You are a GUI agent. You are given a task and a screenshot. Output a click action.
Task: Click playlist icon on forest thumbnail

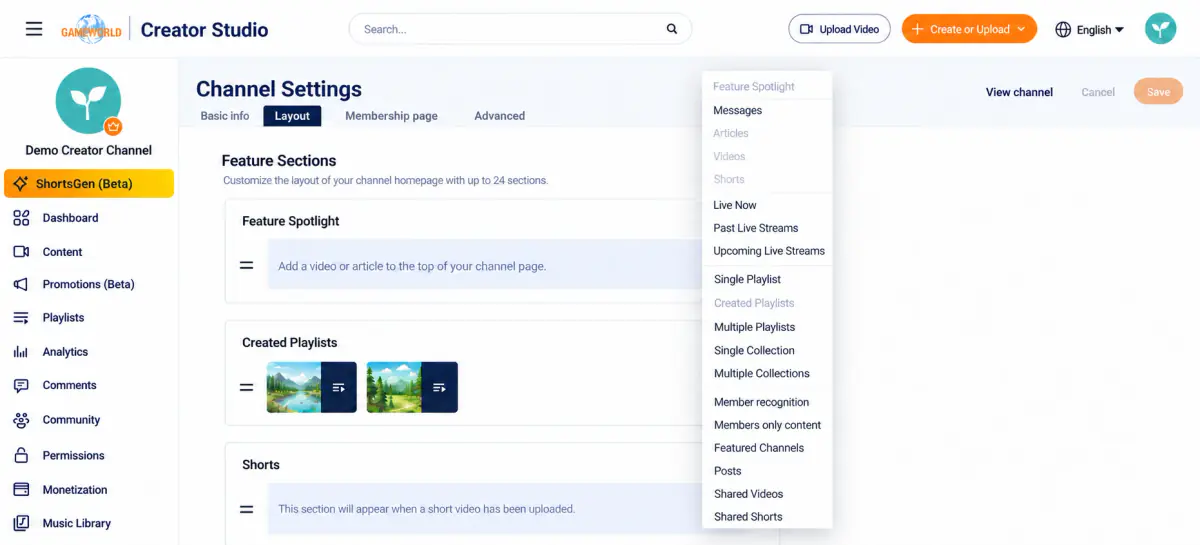coord(440,387)
